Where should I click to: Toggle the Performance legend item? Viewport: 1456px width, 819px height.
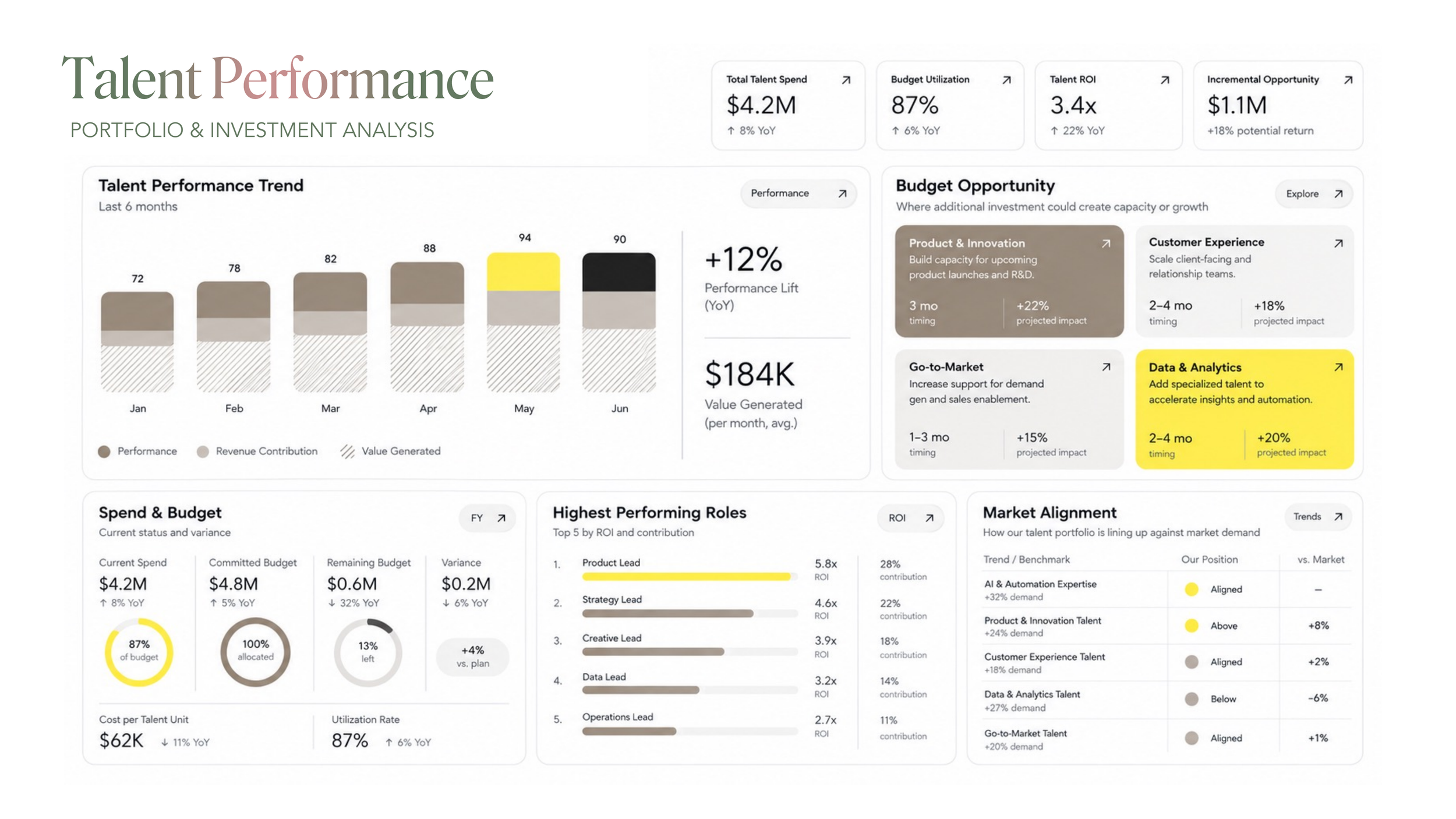137,451
